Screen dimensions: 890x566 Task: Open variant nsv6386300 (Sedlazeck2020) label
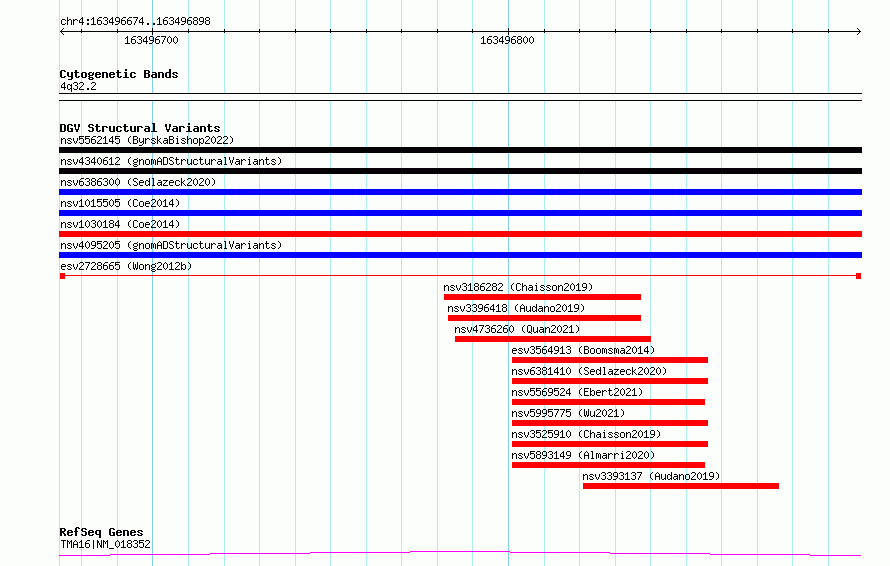[x=138, y=182]
